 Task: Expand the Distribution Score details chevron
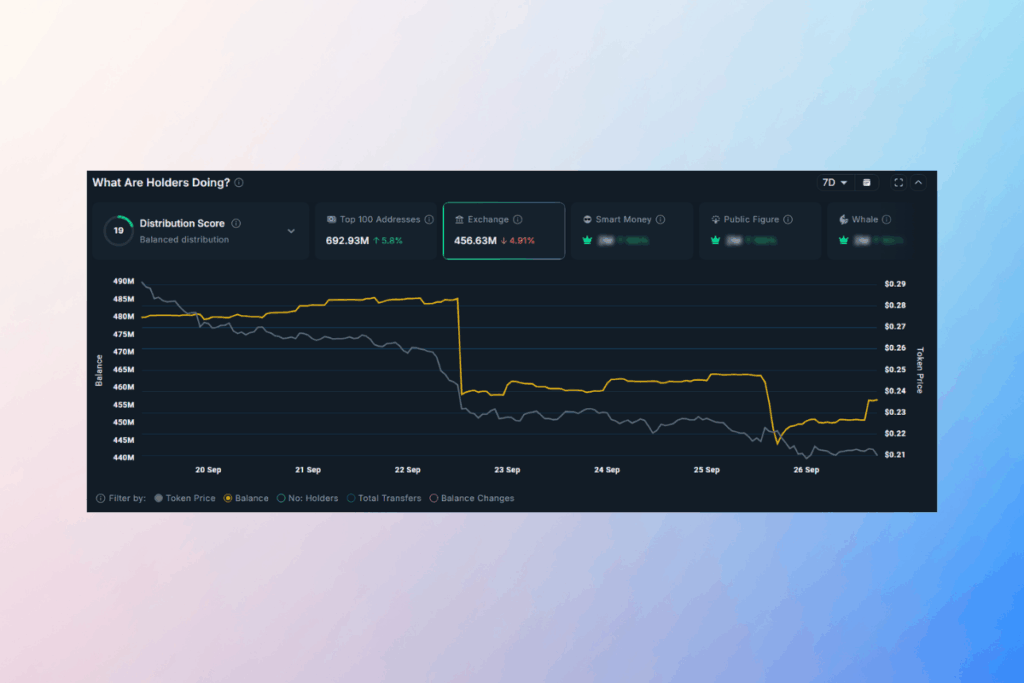[x=291, y=230]
